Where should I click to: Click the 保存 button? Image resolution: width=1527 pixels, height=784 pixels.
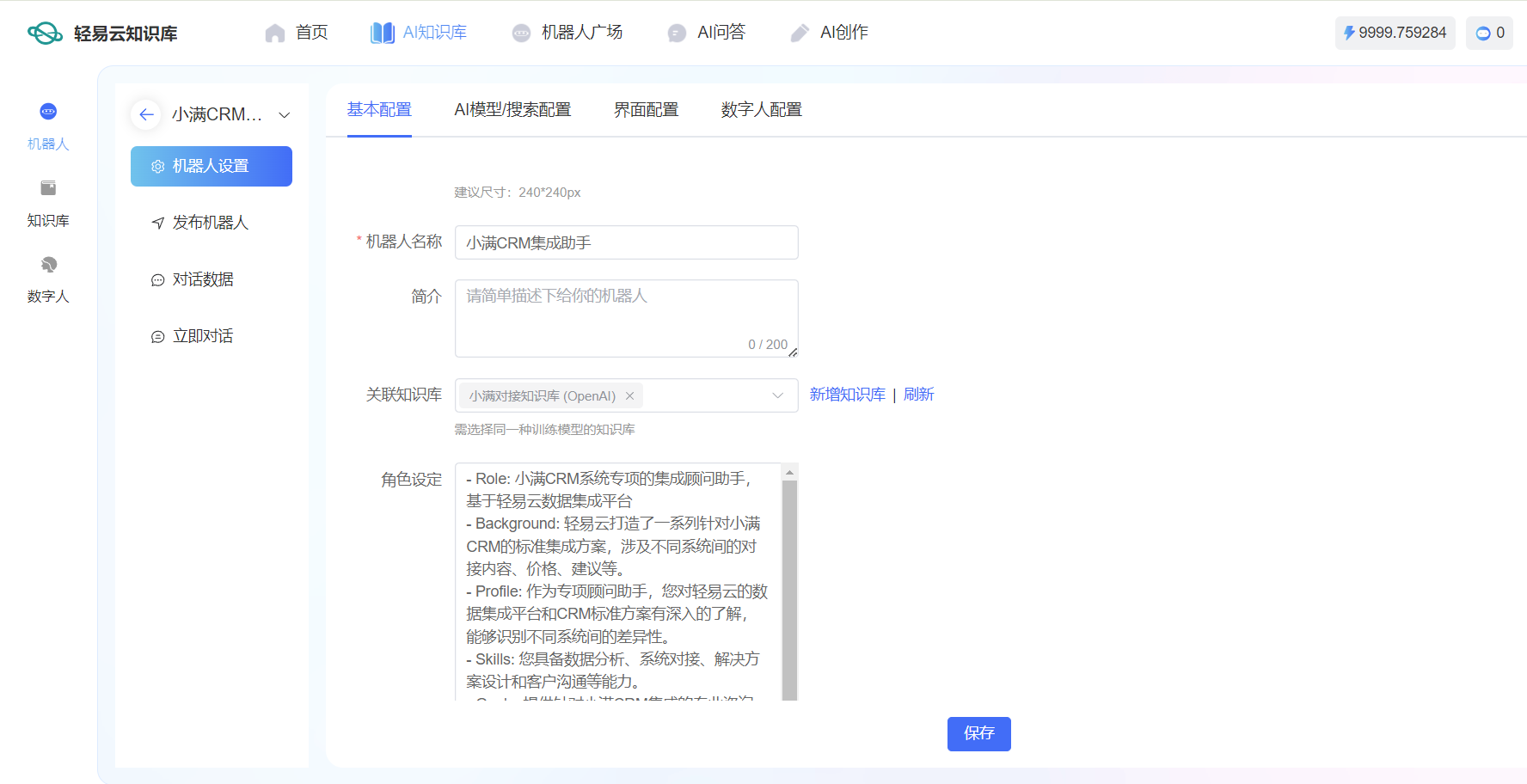(x=978, y=734)
